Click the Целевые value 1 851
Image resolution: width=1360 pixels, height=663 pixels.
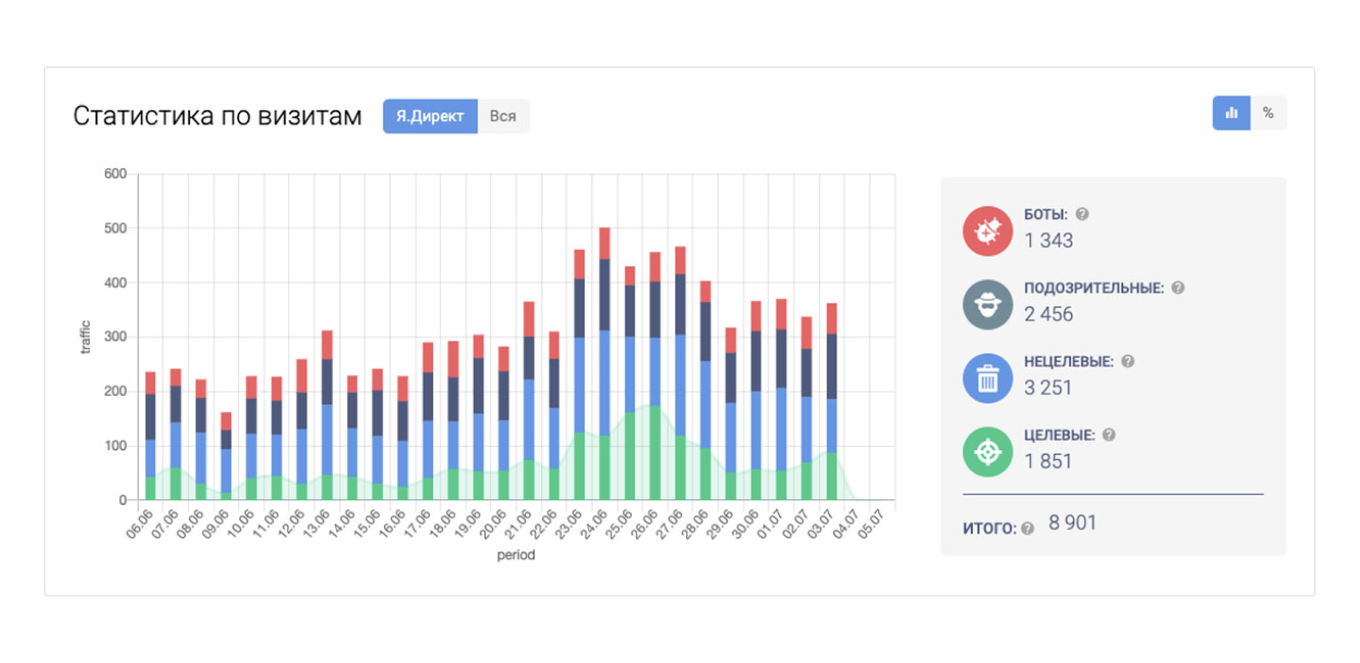tap(1048, 461)
